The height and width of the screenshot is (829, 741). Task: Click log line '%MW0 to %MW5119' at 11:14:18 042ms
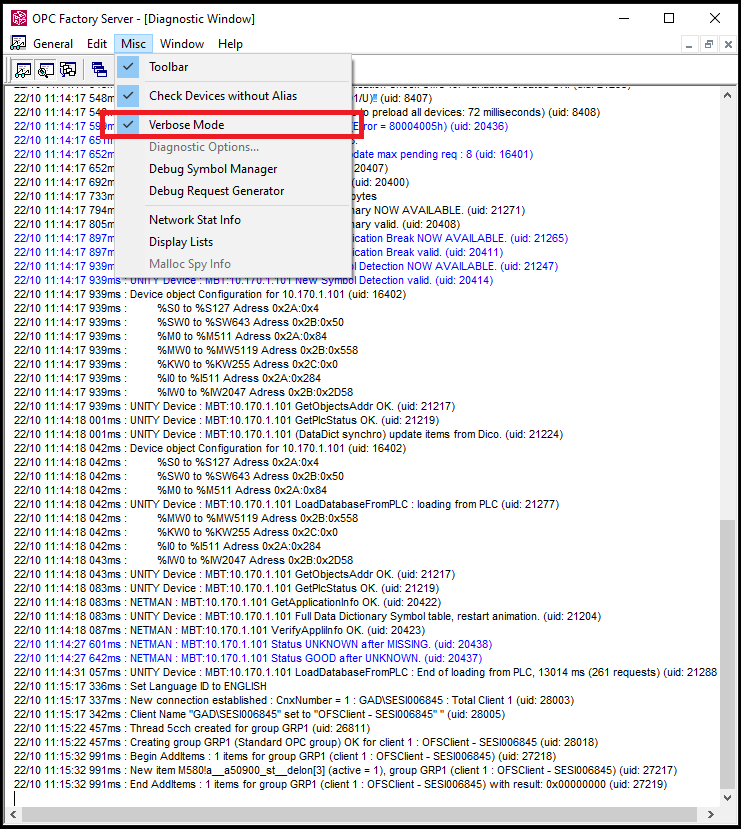[186, 518]
